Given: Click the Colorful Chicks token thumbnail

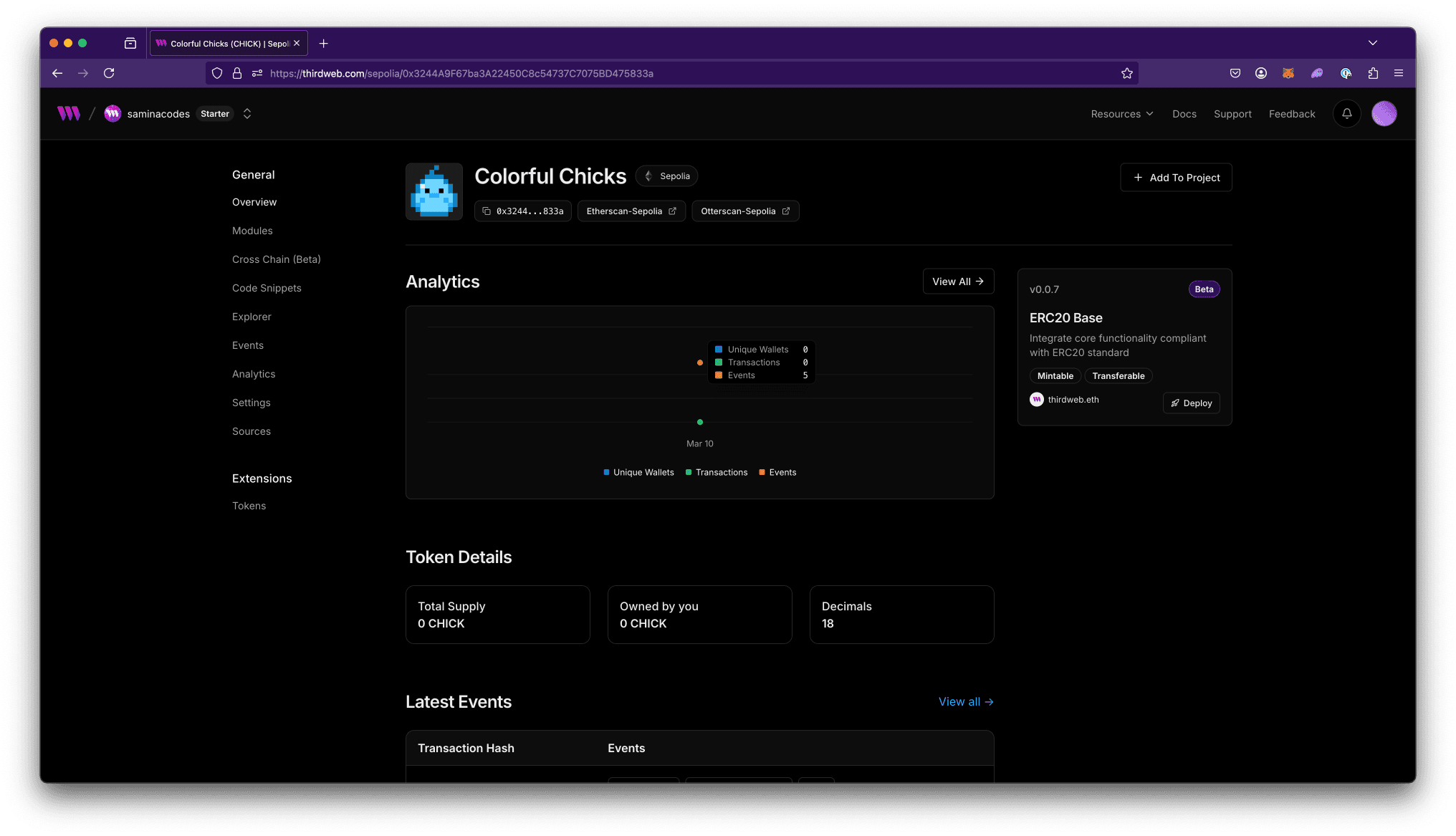Looking at the screenshot, I should point(434,191).
